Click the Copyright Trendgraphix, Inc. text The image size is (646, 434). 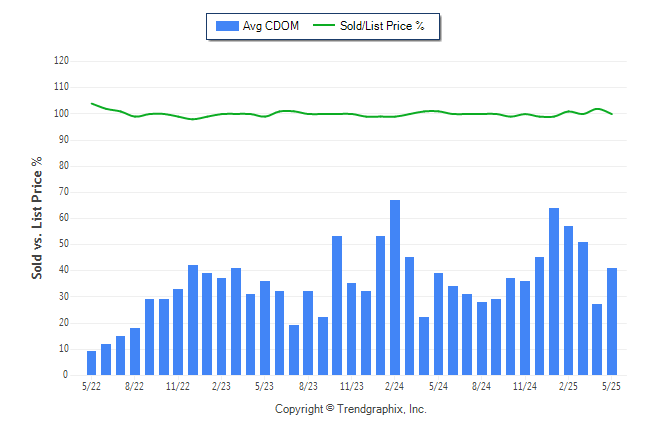click(351, 409)
